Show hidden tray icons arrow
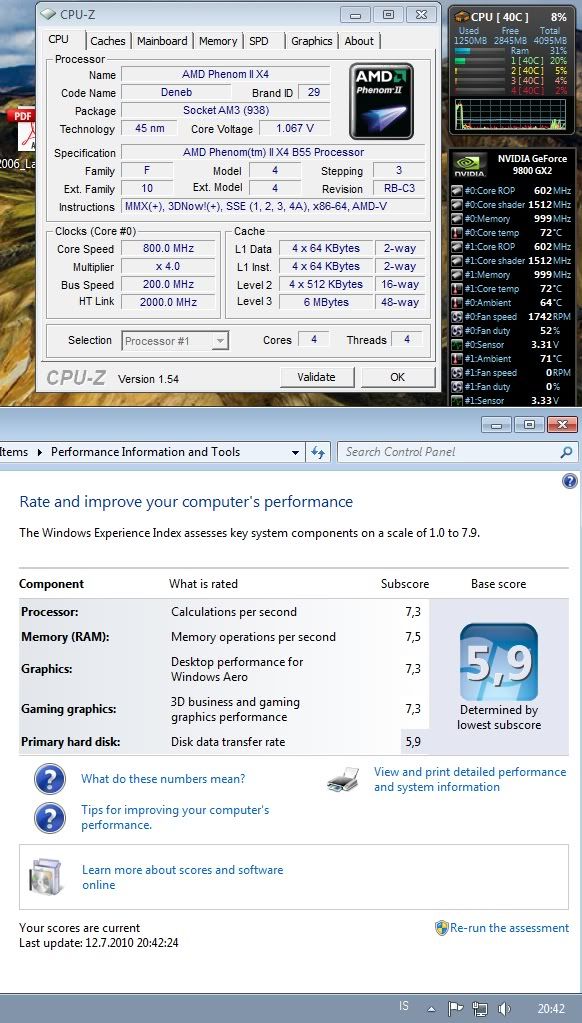This screenshot has width=582, height=1023. [x=431, y=1009]
